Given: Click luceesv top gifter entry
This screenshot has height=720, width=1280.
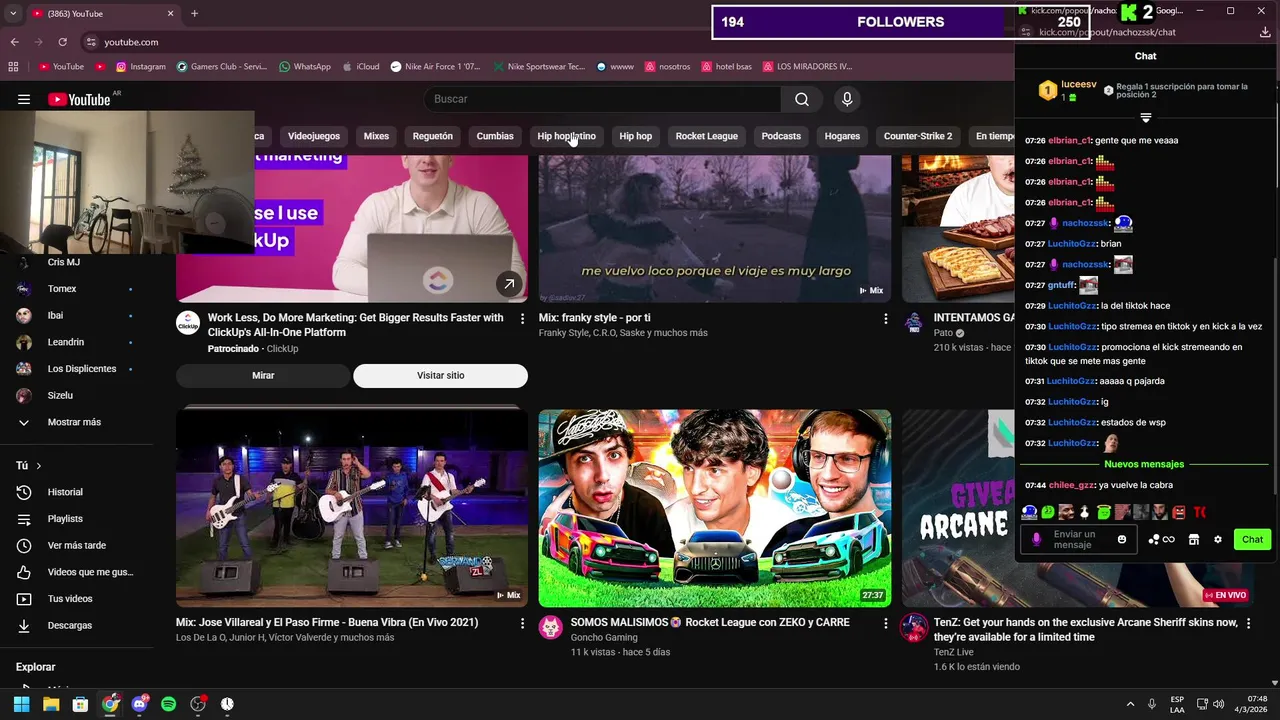Looking at the screenshot, I should [x=1069, y=91].
